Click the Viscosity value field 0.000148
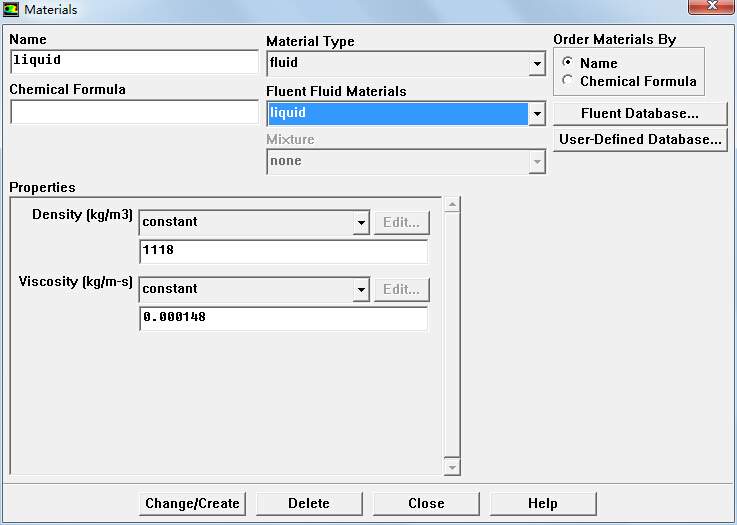Viewport: 737px width, 525px height. point(283,319)
